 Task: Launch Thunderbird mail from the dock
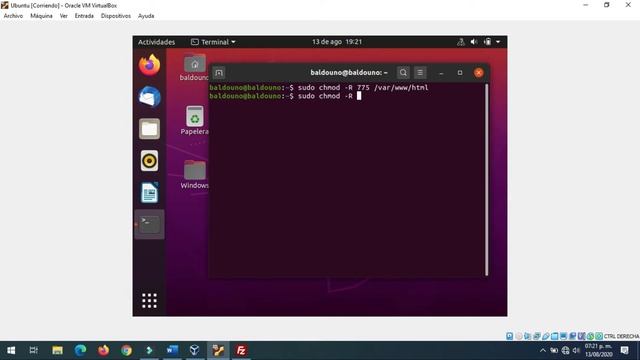coord(149,97)
